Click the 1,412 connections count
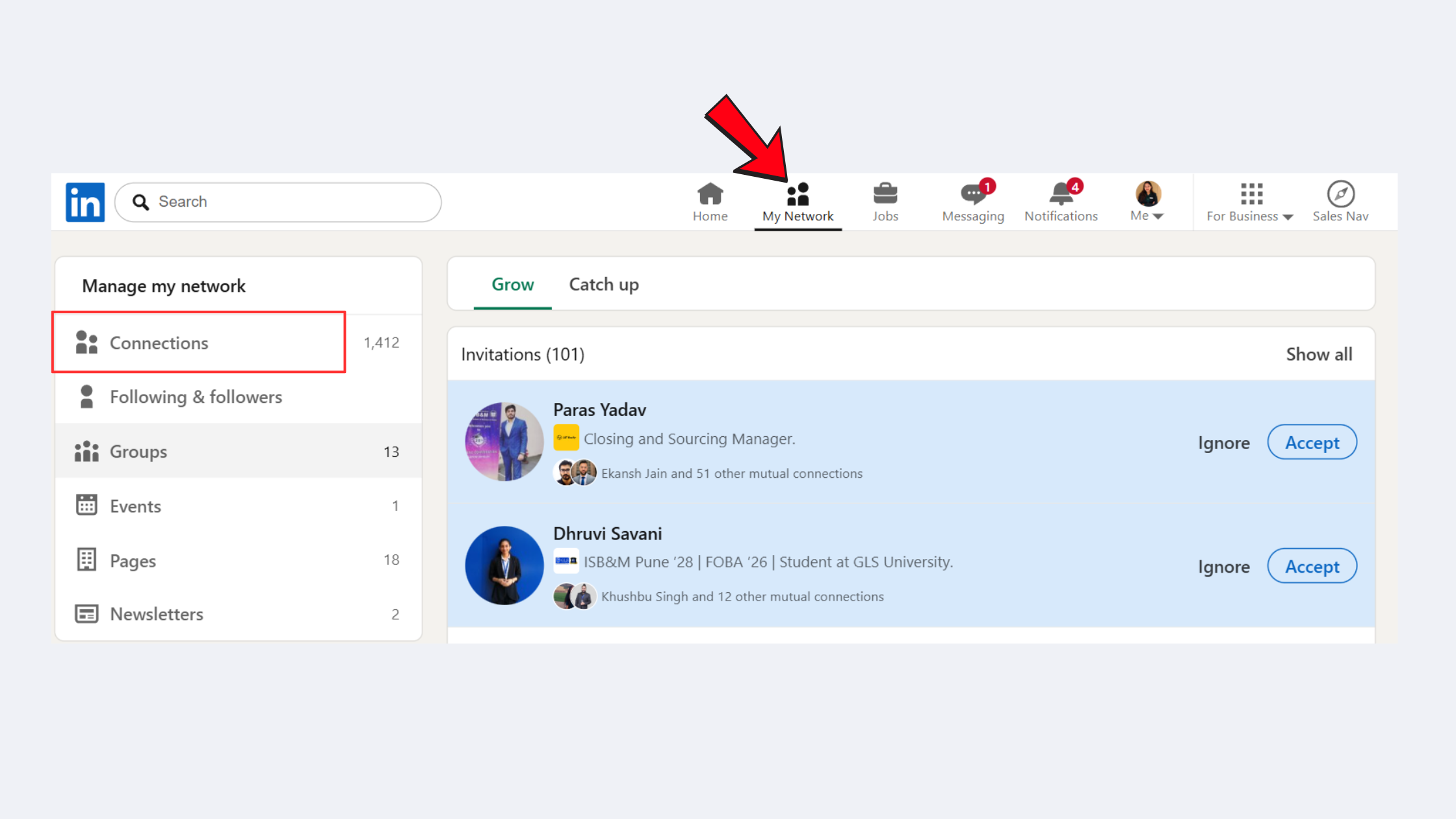Screen dimensions: 1456x819 382,343
